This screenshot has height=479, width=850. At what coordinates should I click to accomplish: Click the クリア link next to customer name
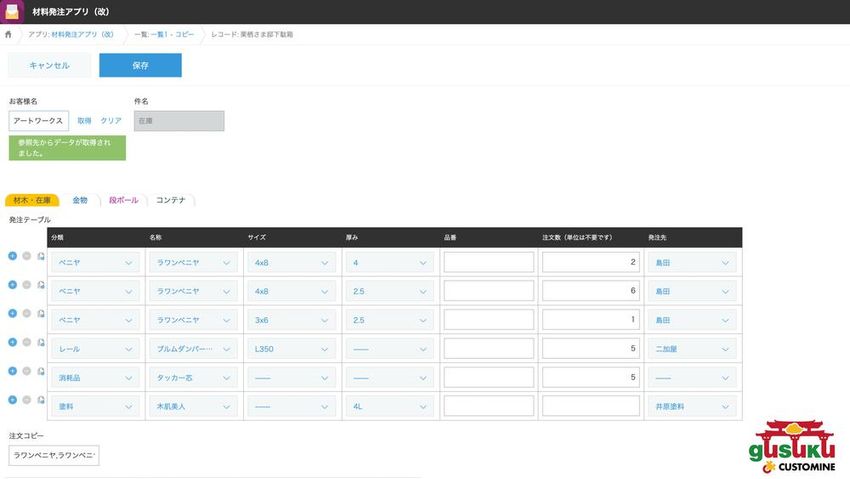click(111, 121)
